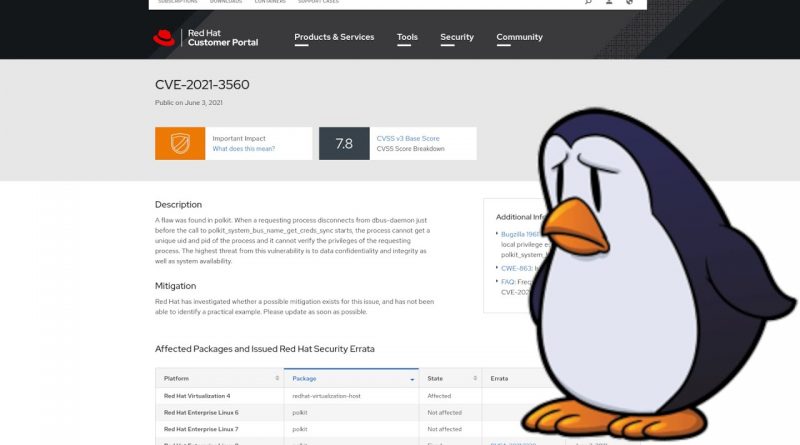Click the 7.8 CVSS score box
This screenshot has width=800, height=445.
(344, 143)
